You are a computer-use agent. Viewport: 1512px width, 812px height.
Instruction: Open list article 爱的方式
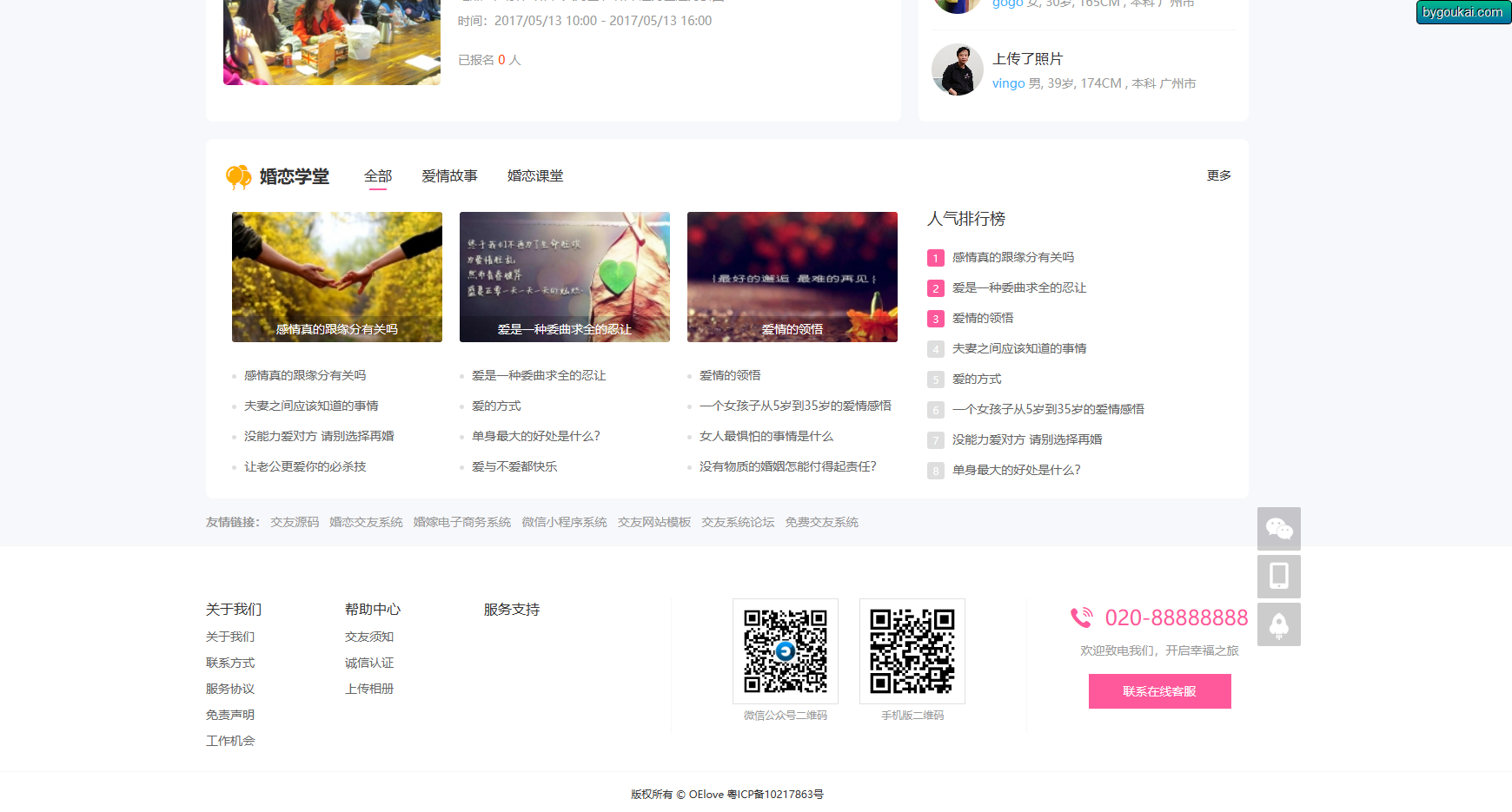(496, 406)
